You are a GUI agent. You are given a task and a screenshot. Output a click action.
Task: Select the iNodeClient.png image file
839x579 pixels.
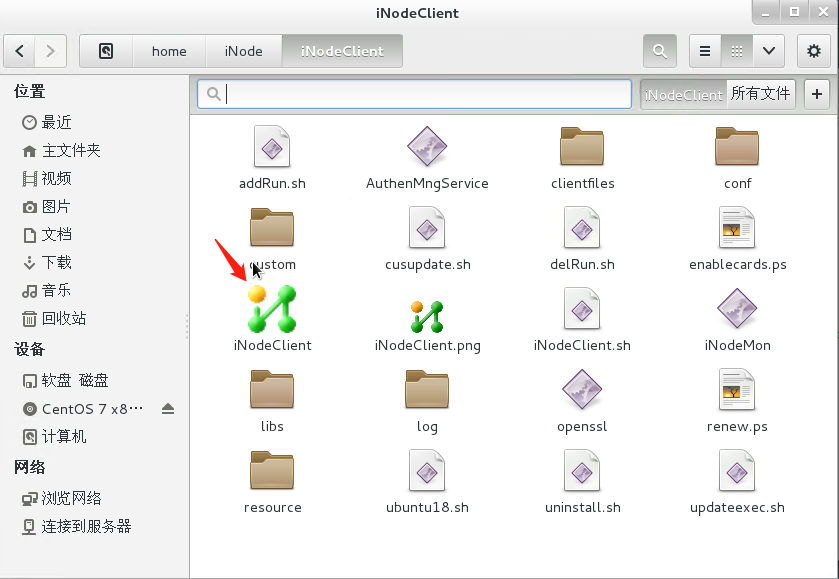pos(427,317)
